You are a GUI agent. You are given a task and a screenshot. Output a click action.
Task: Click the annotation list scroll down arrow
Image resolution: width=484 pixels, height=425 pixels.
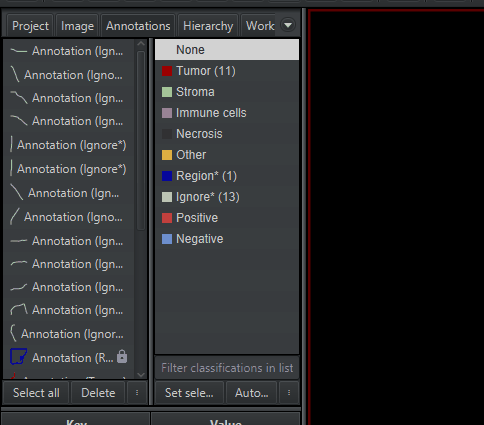click(x=141, y=375)
